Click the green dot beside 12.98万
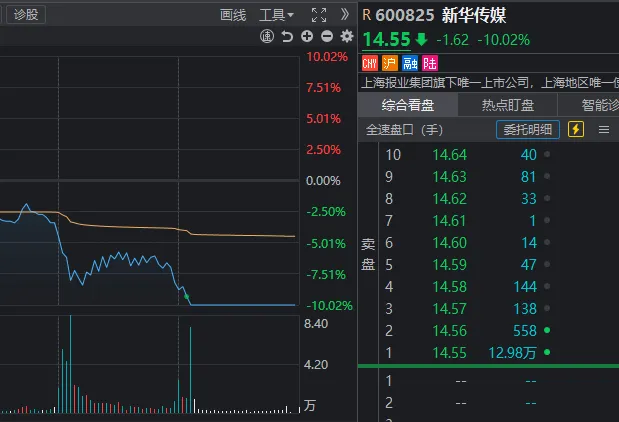Viewport: 619px width, 422px height. tap(547, 352)
